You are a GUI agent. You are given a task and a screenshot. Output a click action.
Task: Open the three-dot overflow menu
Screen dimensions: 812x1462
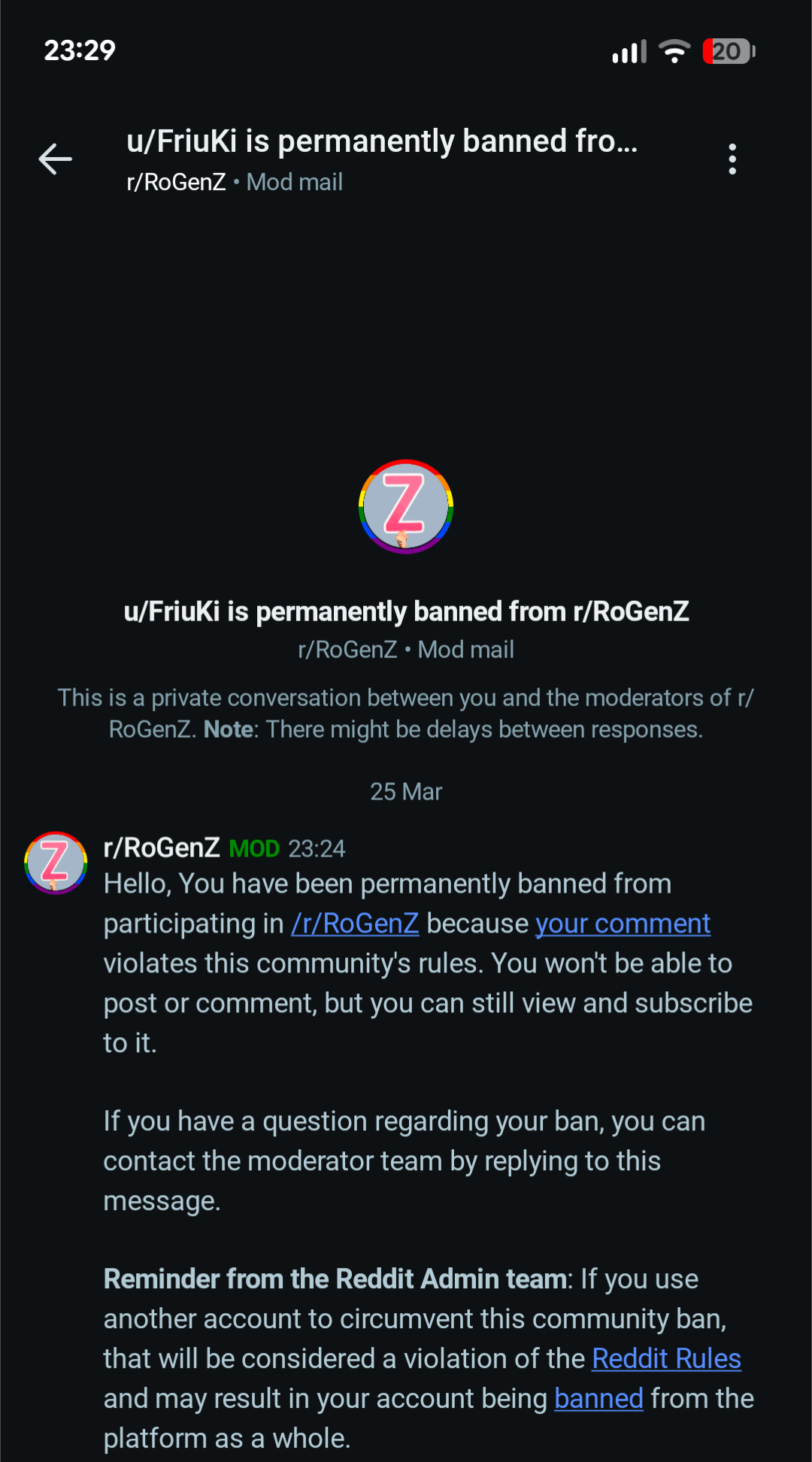click(x=732, y=159)
